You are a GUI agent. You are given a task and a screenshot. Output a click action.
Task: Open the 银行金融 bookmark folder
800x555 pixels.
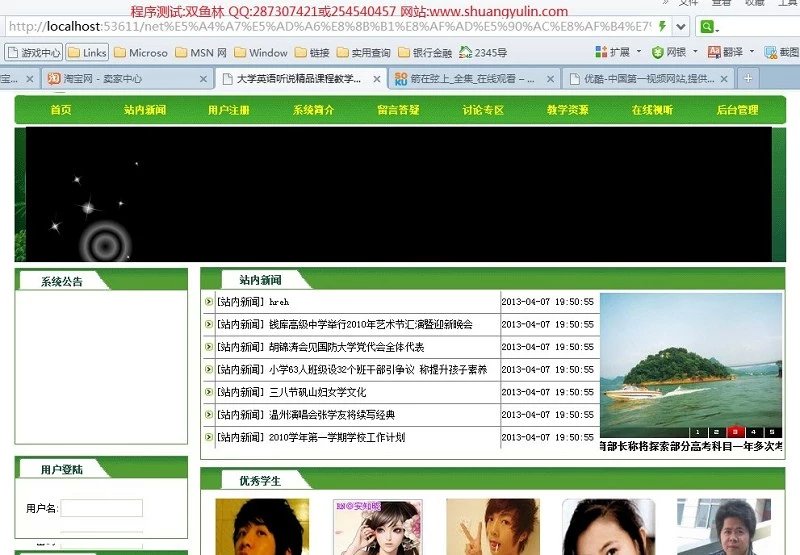coord(425,53)
